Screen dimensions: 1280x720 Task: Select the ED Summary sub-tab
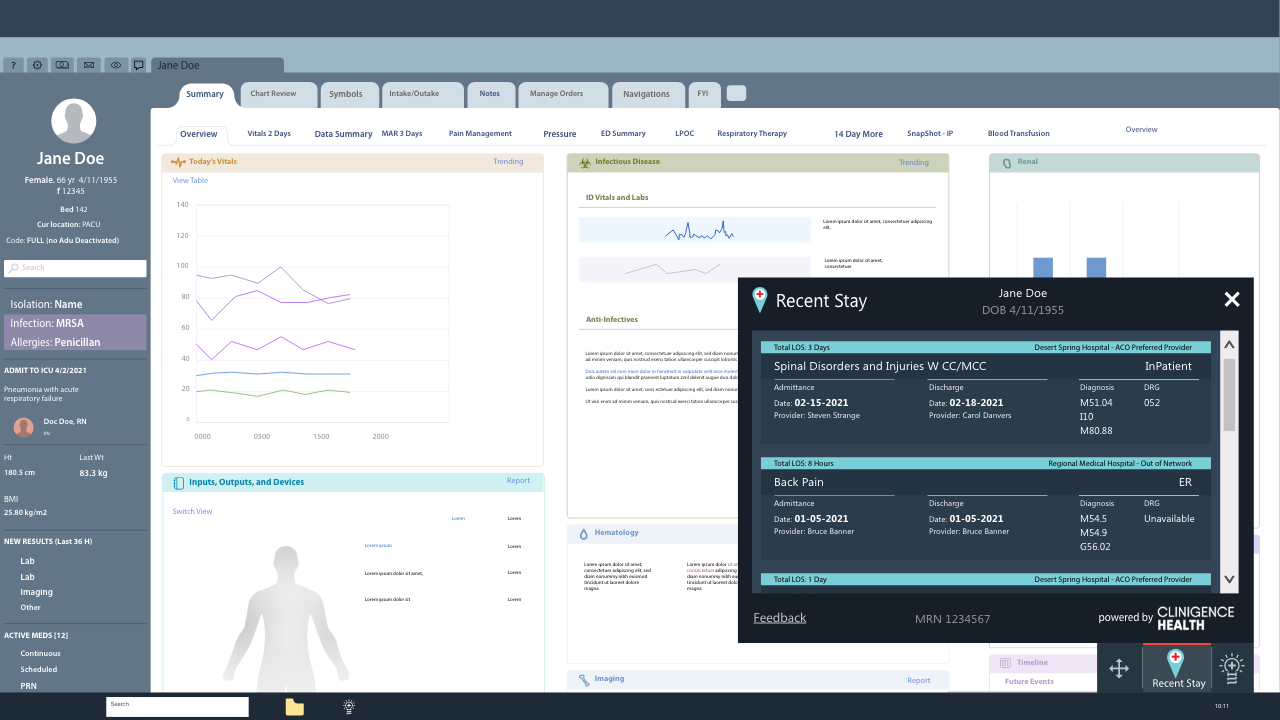623,133
